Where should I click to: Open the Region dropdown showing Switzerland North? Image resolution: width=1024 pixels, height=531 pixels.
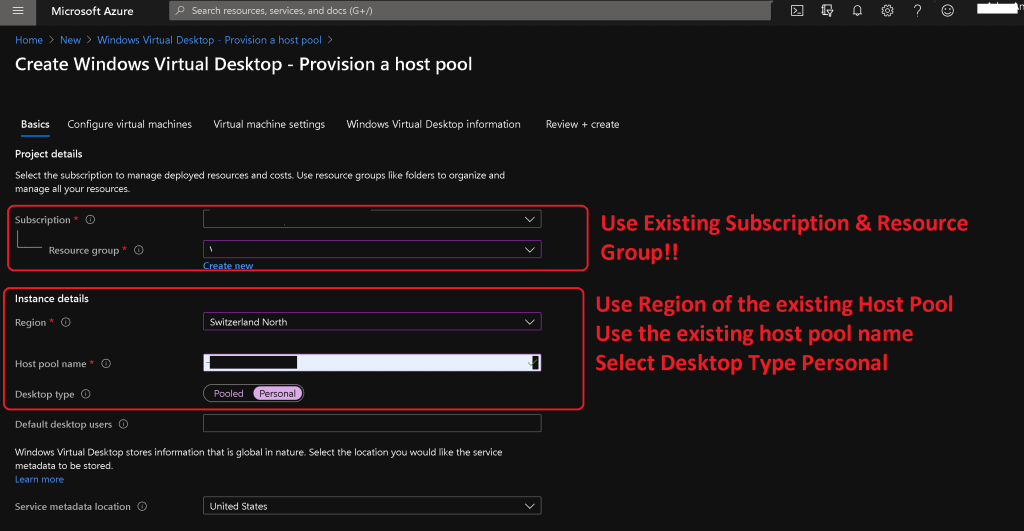[x=372, y=321]
